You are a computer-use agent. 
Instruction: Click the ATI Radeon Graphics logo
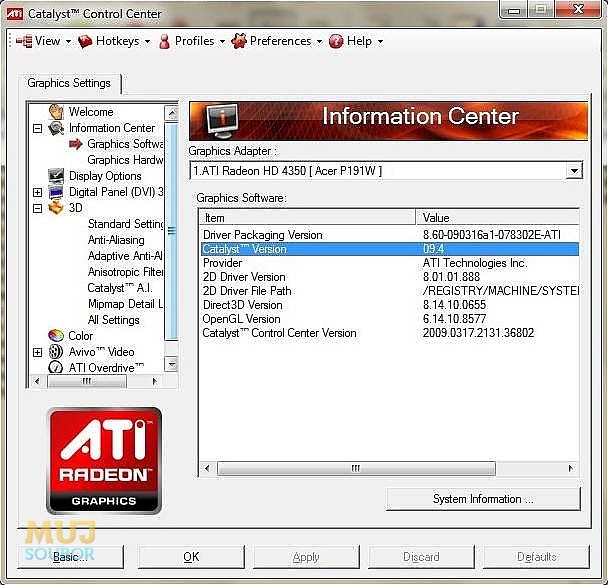pyautogui.click(x=104, y=461)
